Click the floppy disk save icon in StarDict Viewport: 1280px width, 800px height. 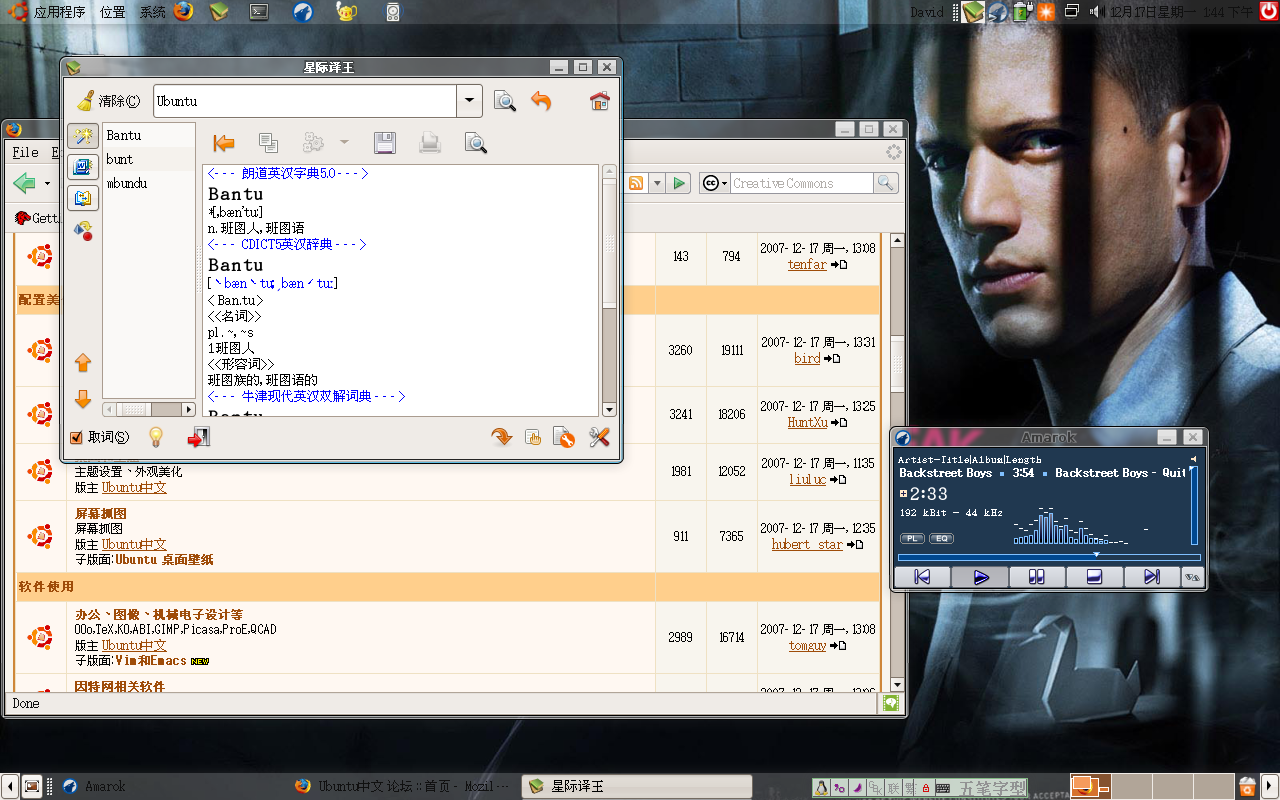click(384, 143)
